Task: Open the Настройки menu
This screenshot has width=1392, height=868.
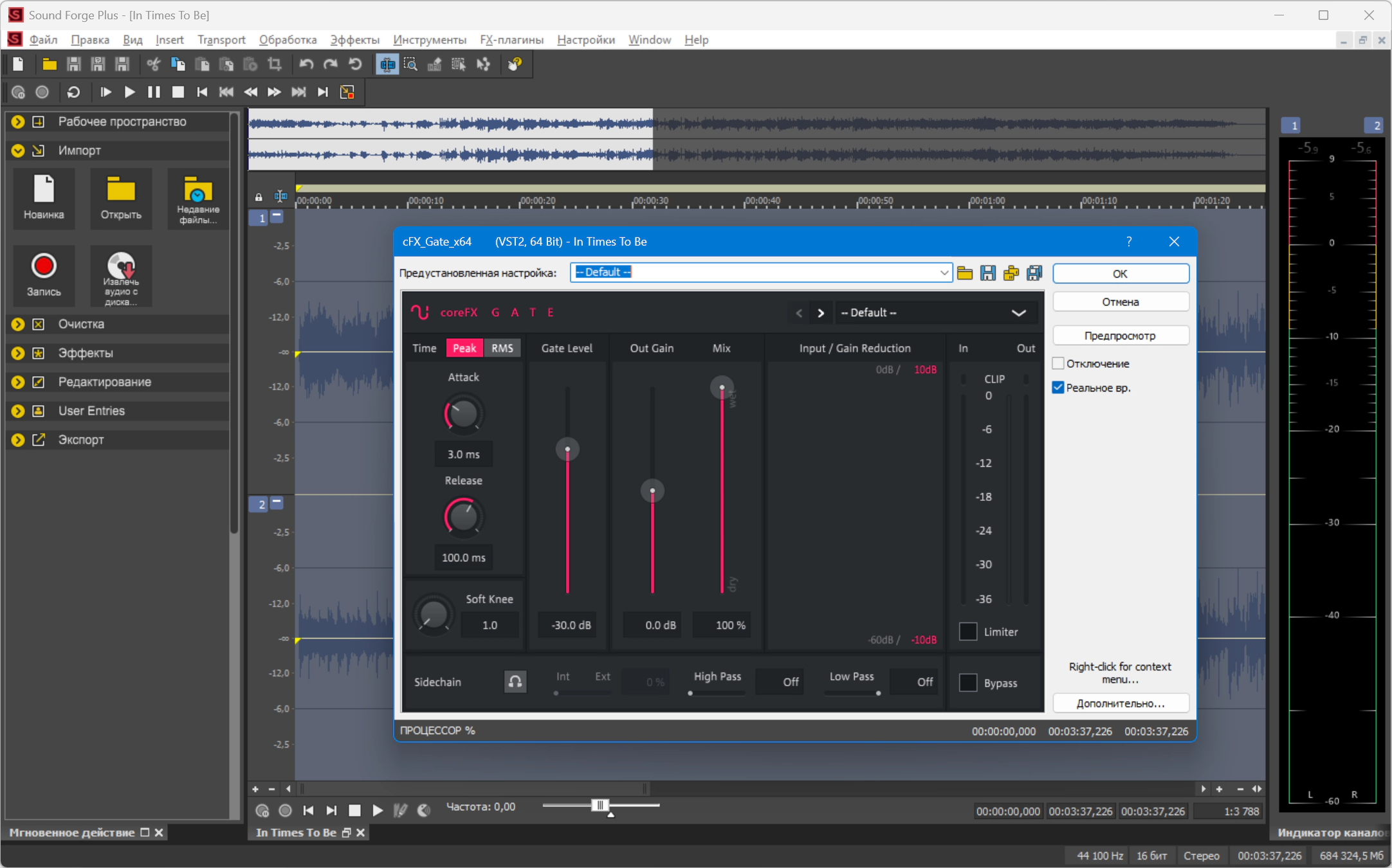Action: click(586, 40)
